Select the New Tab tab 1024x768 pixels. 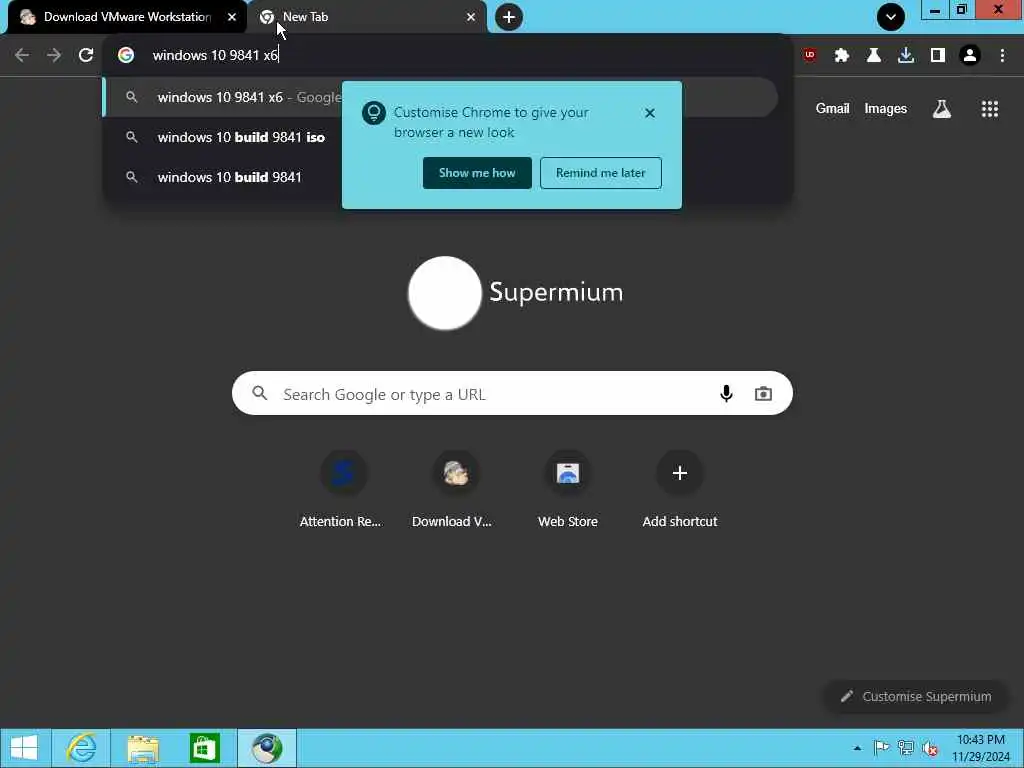pos(366,17)
